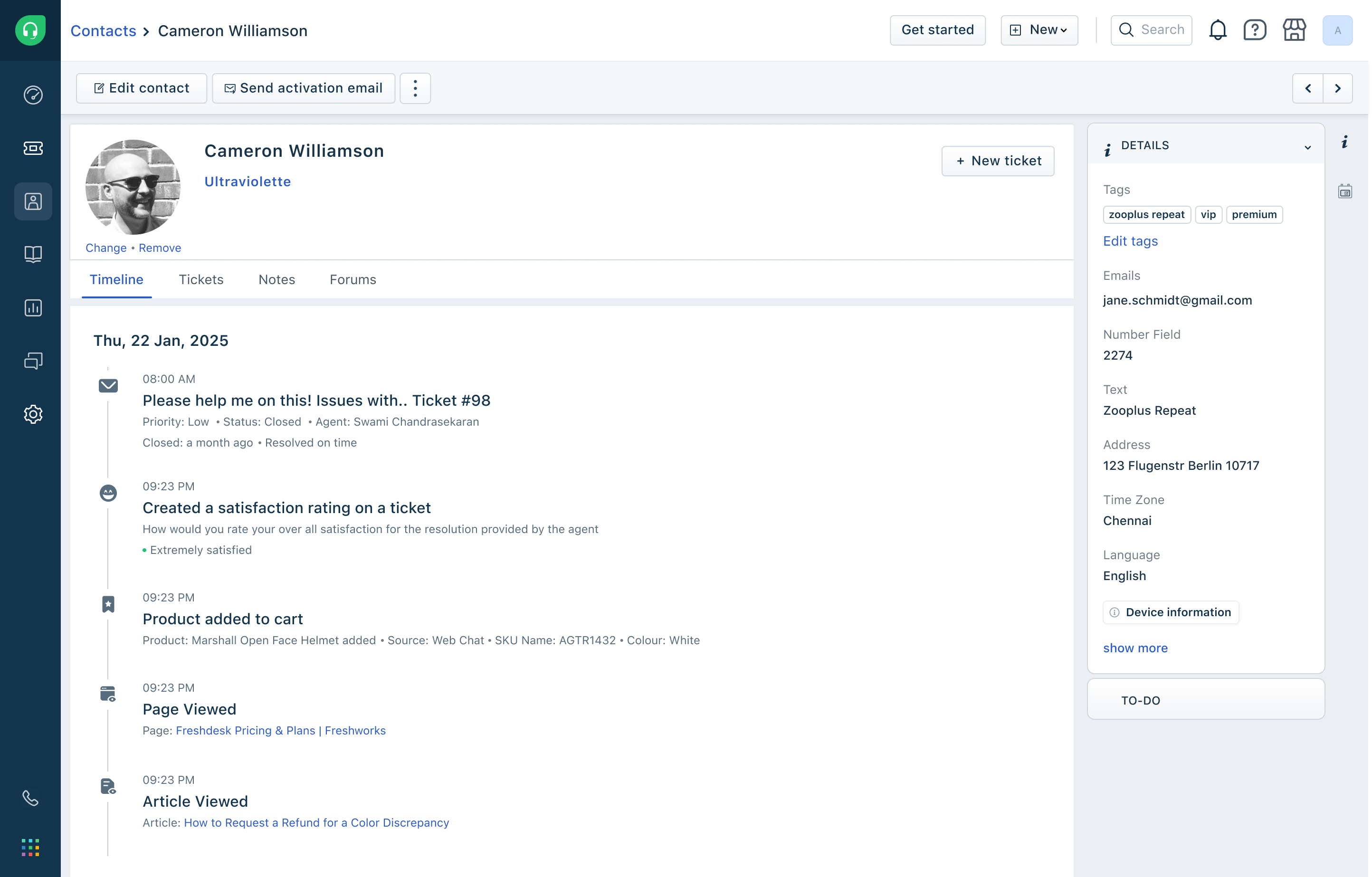Open the marketplace store icon
Viewport: 1372px width, 877px height.
pos(1294,30)
